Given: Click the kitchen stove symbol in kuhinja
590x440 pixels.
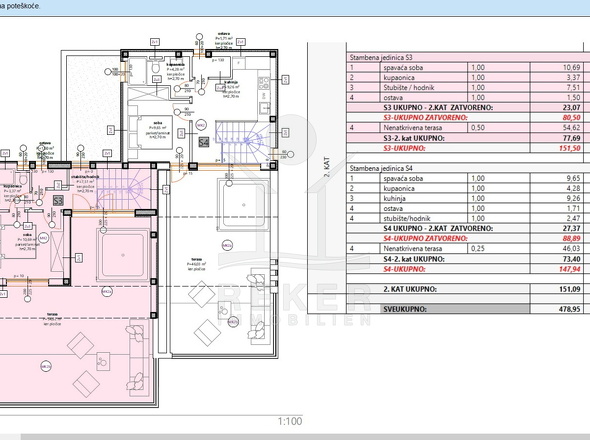Looking at the screenshot, I should (264, 83).
